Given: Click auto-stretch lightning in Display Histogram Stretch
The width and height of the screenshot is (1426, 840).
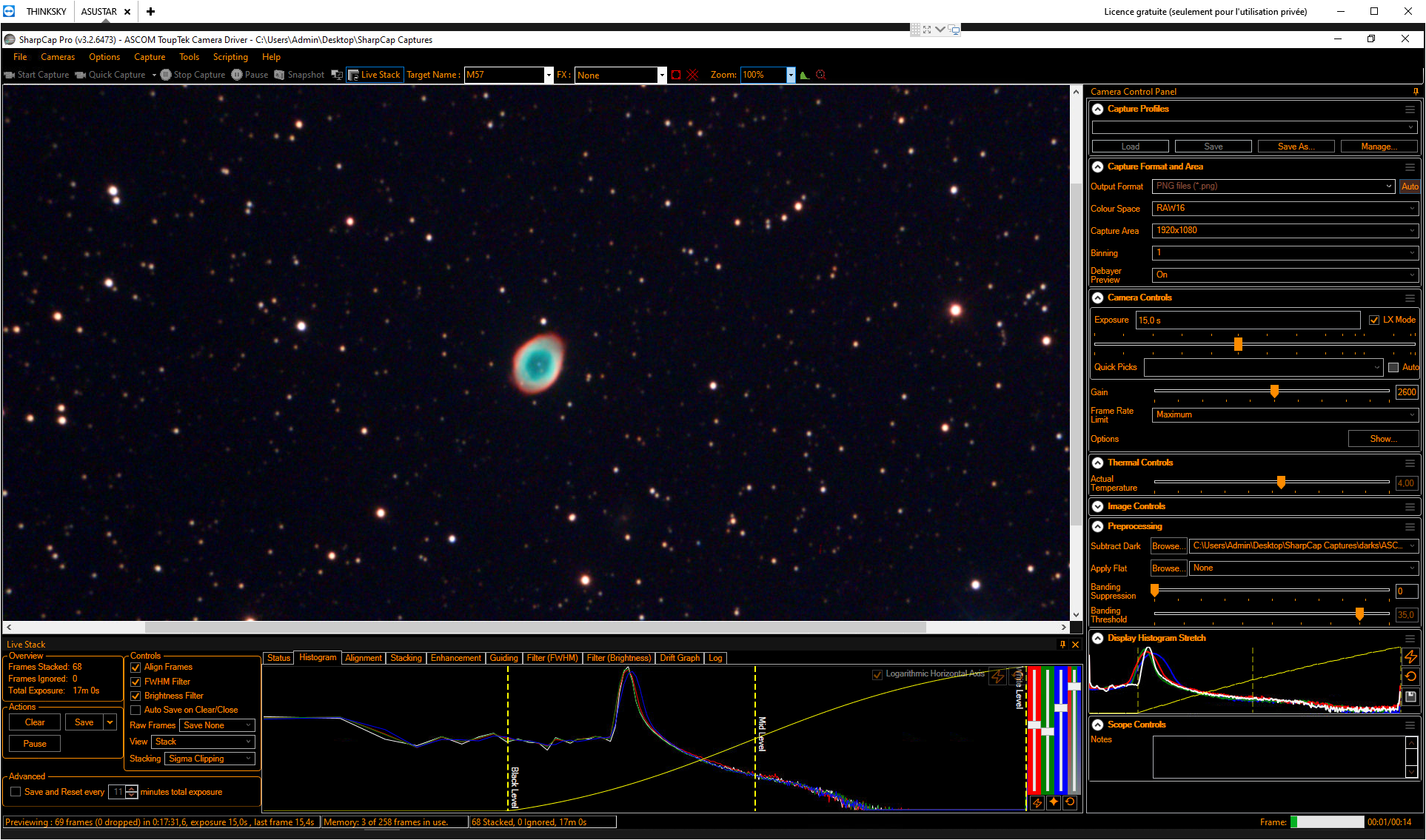Looking at the screenshot, I should pyautogui.click(x=1410, y=656).
